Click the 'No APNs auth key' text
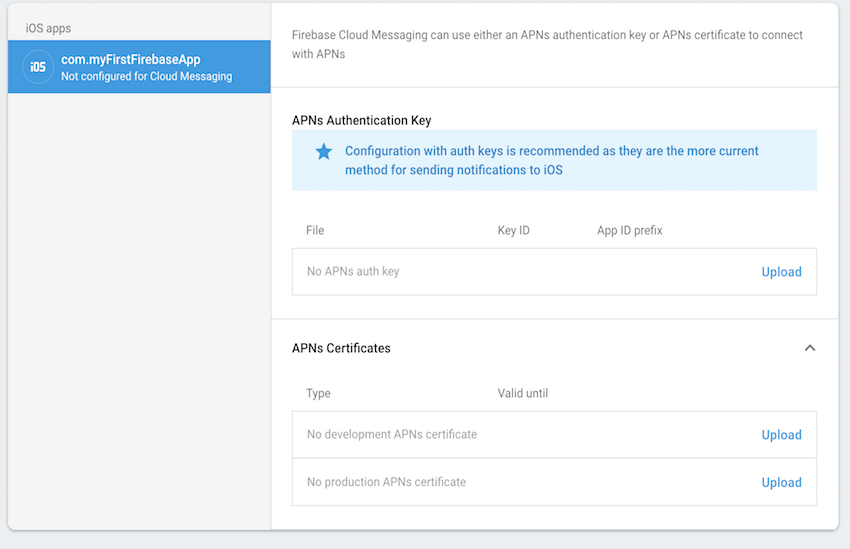850x549 pixels. [x=353, y=272]
